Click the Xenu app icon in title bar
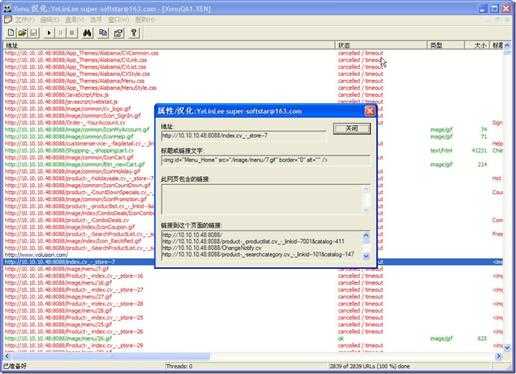Screen dimensions: 516x374 click(7, 8)
